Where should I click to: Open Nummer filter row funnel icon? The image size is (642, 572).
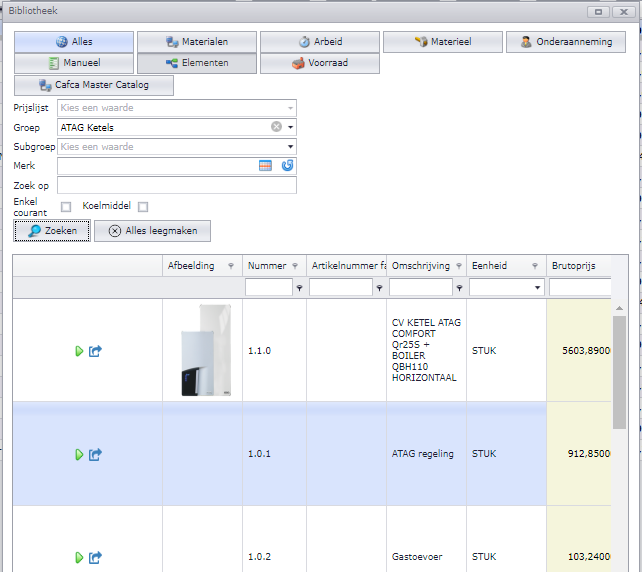coord(299,288)
